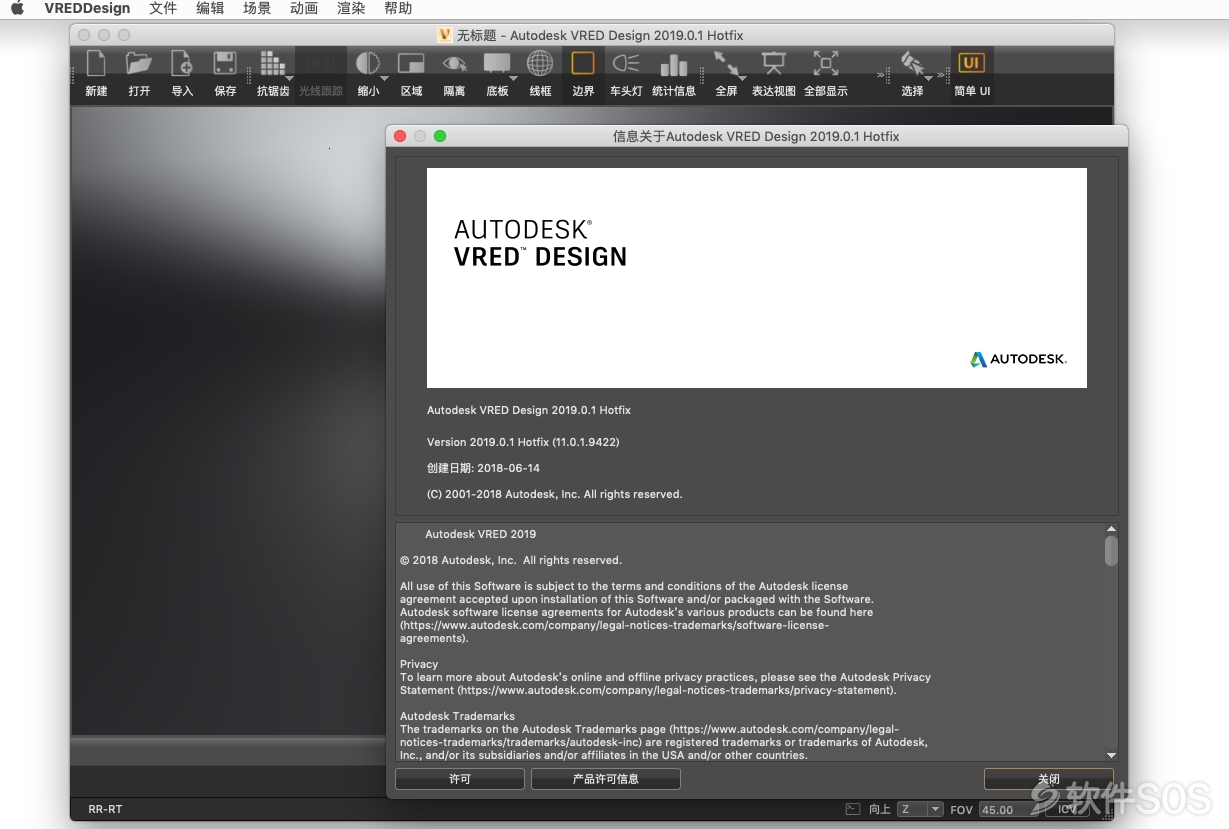Click the red close dot of About dialog

point(400,136)
